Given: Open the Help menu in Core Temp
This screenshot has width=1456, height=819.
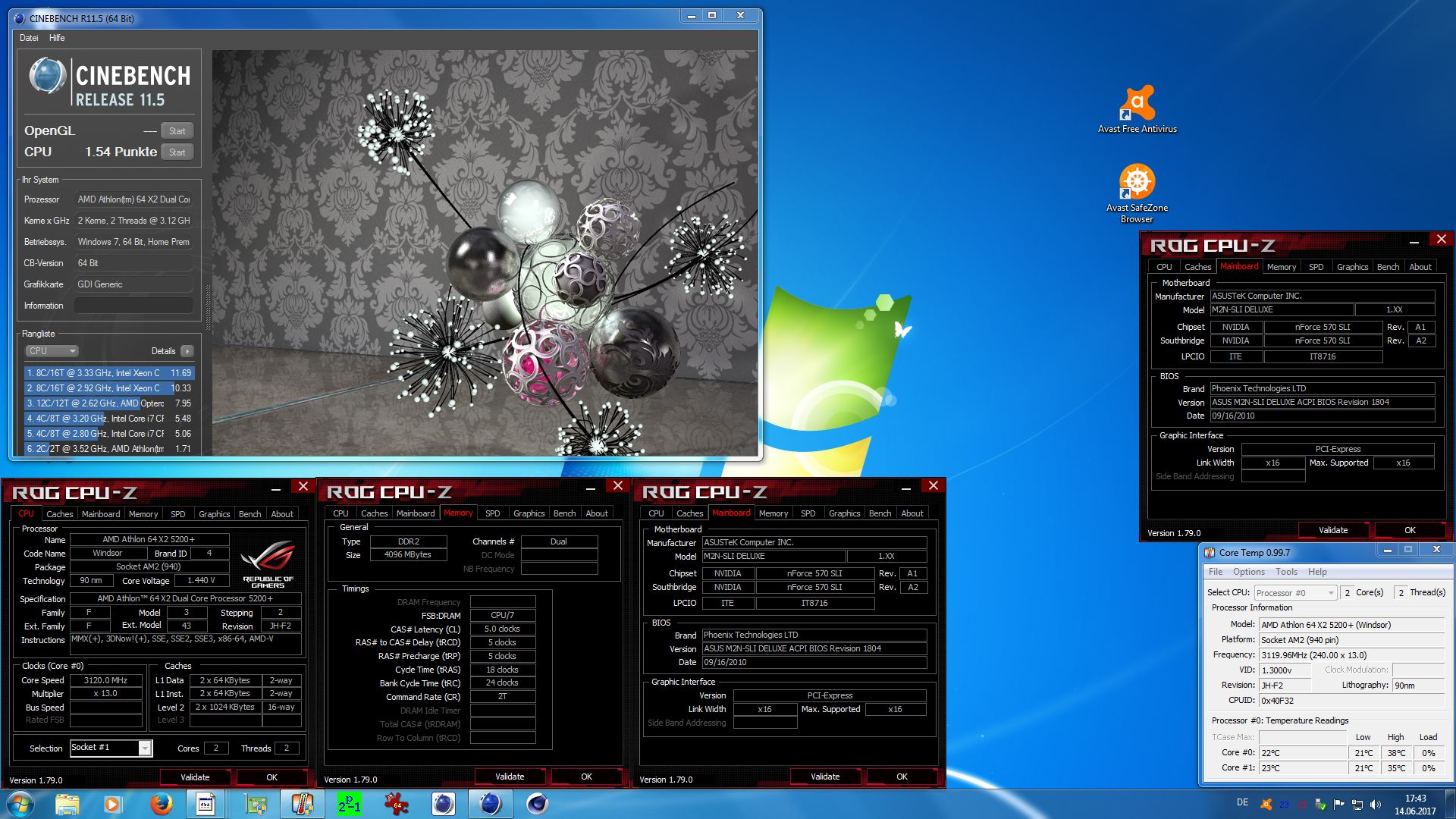Looking at the screenshot, I should (x=1317, y=572).
